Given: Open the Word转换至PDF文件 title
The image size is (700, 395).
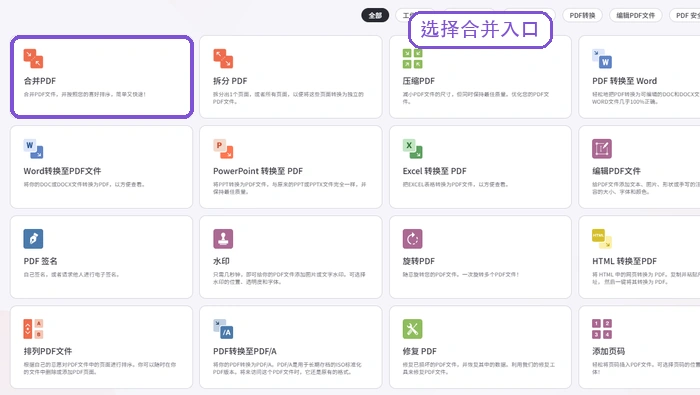Looking at the screenshot, I should [62, 171].
